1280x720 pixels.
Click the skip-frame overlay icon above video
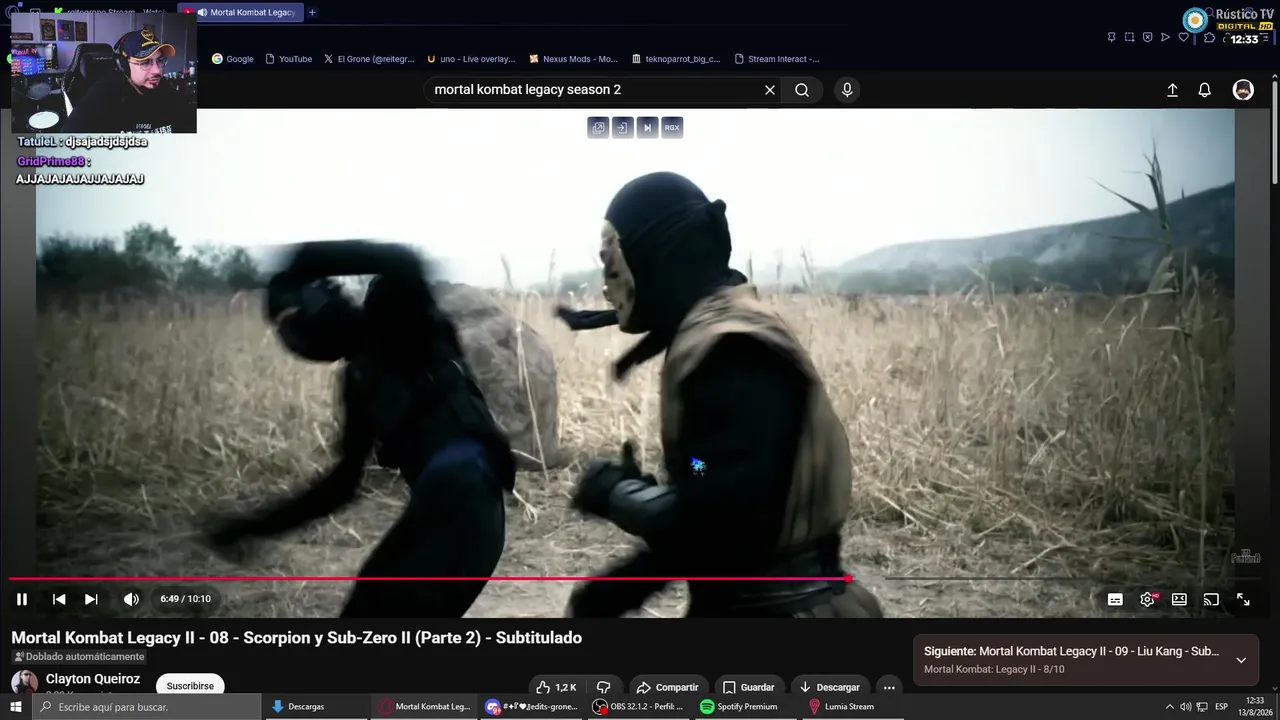click(647, 127)
